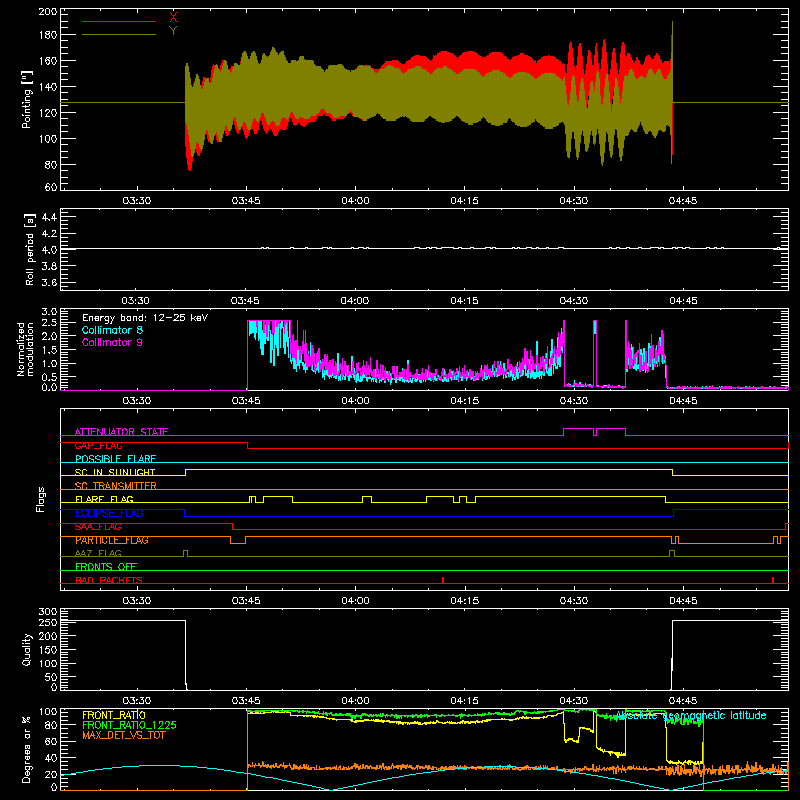Viewport: 800px width, 800px height.
Task: Click the FRONT_RATIO_1225 legend entry
Action: tap(130, 725)
